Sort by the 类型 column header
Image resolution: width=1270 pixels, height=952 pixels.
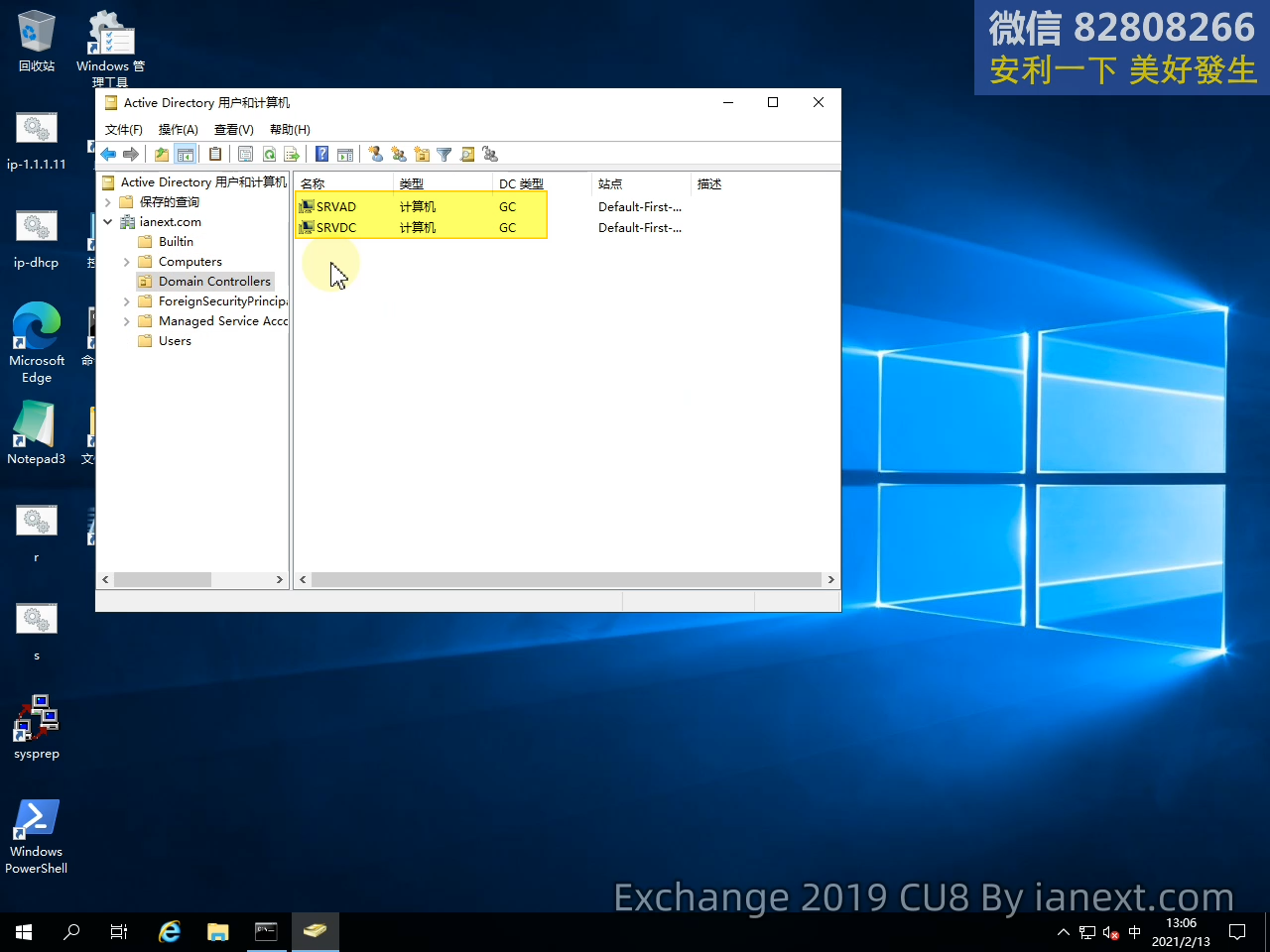coord(443,183)
